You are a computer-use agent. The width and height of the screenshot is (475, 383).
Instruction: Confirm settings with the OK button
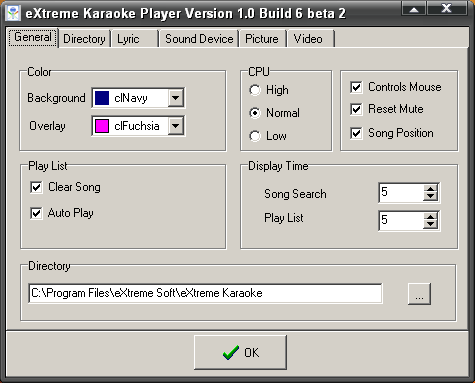pos(240,352)
